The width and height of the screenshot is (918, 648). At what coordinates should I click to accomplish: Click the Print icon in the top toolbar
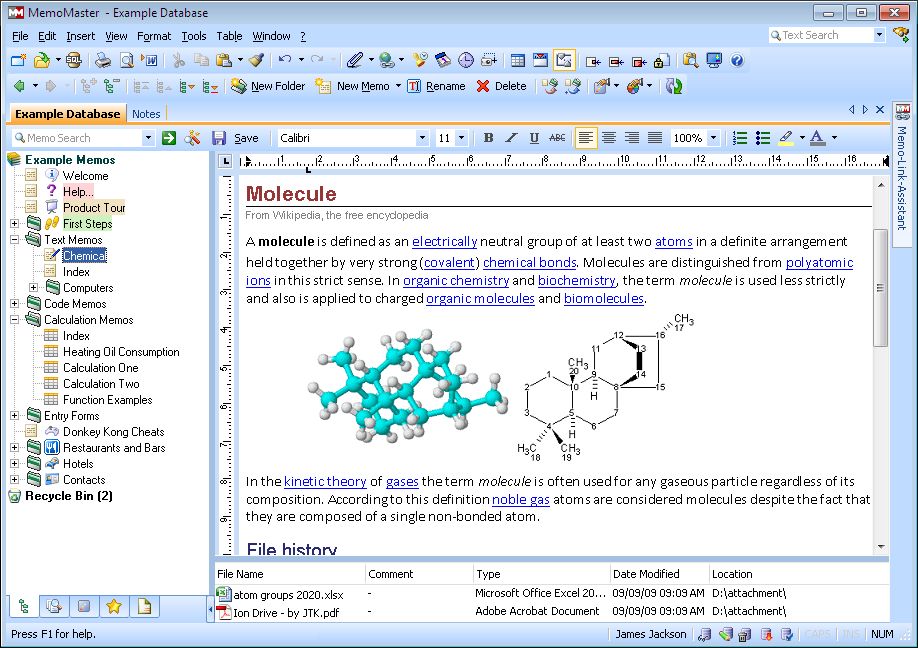pyautogui.click(x=103, y=61)
